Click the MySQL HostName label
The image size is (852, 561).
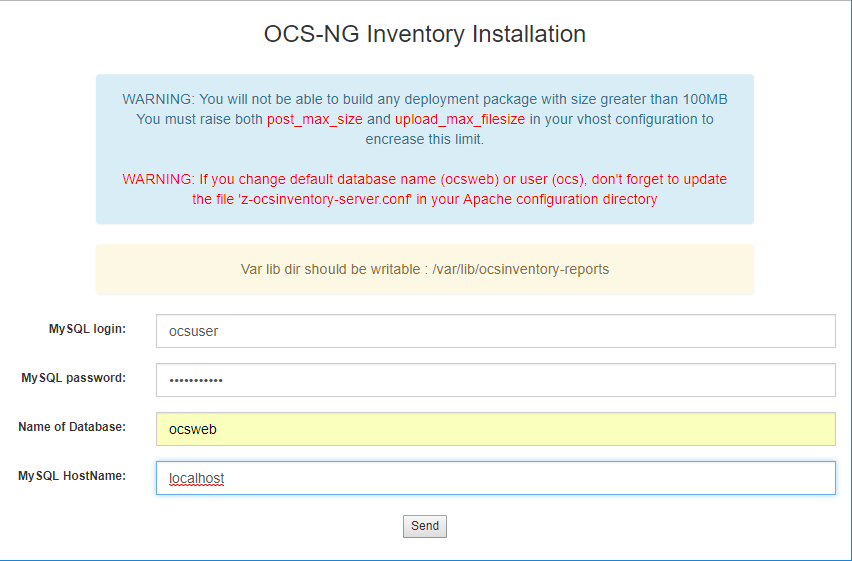tap(72, 476)
